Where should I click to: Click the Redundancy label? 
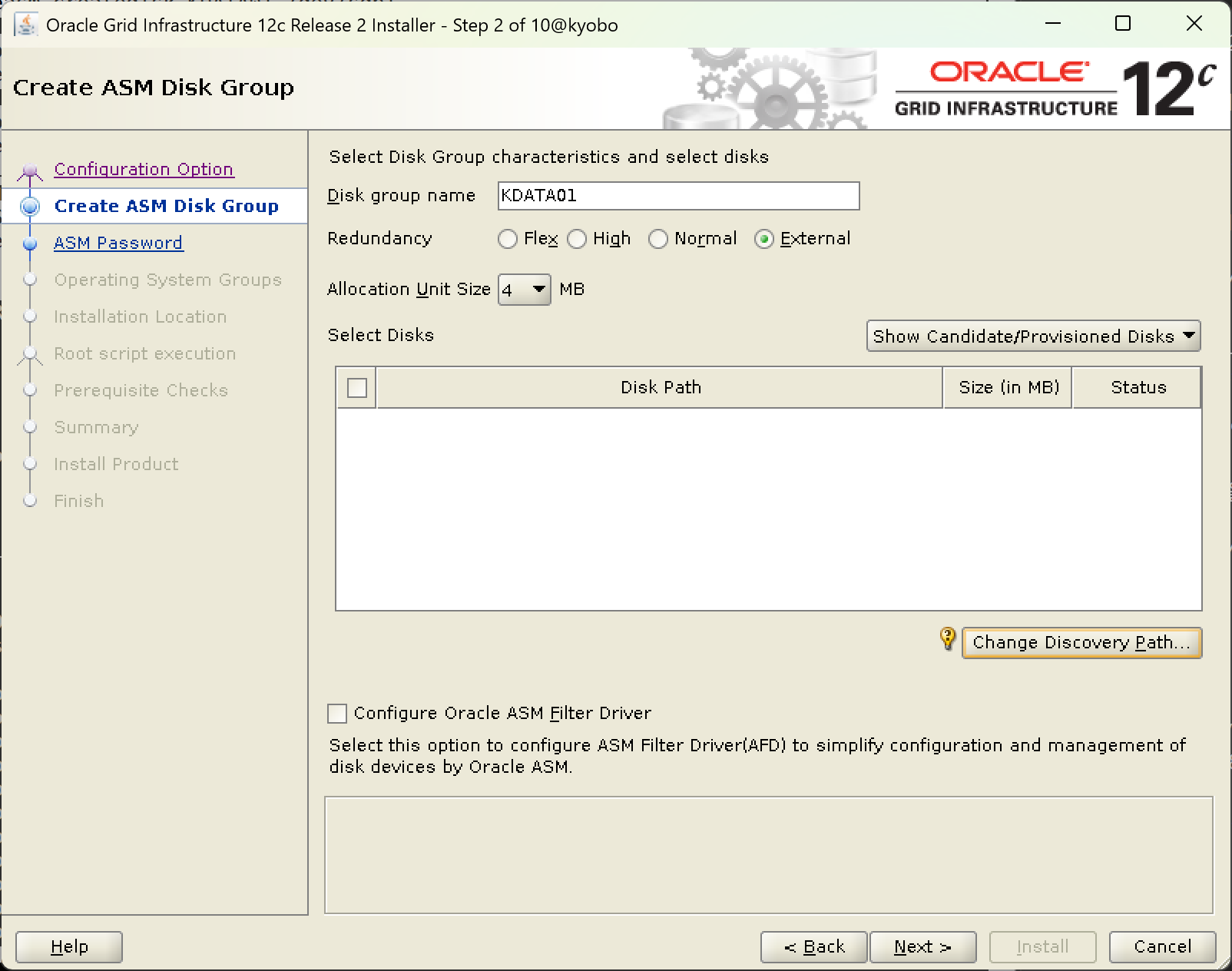point(379,239)
